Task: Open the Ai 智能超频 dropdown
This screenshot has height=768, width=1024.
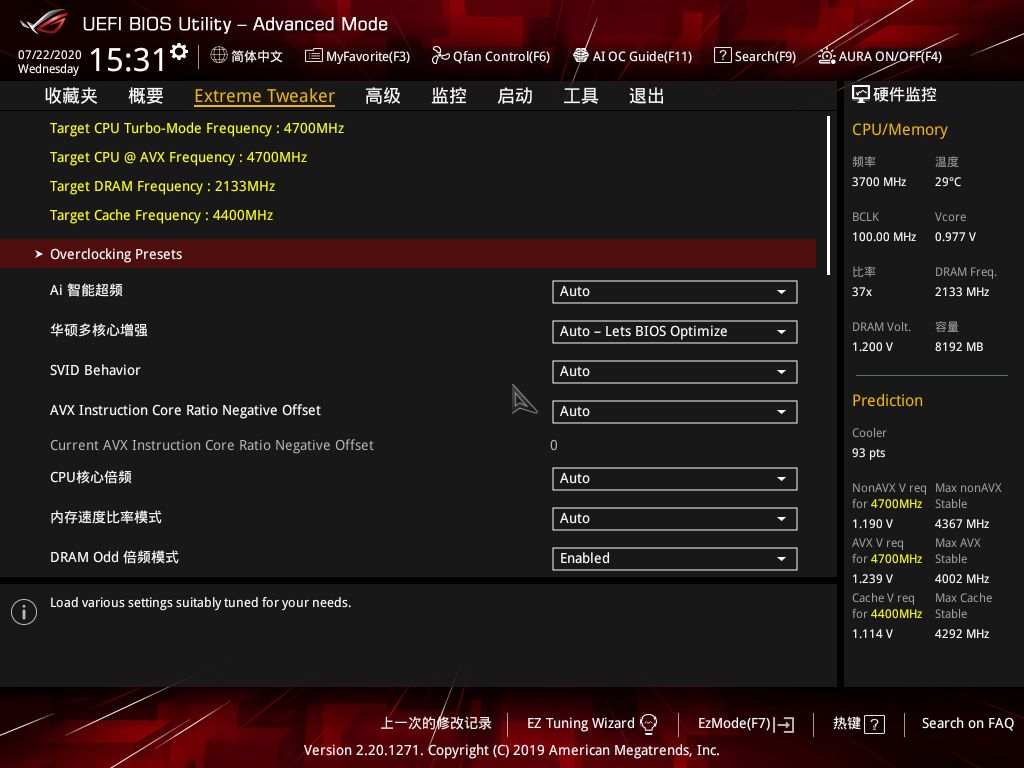Action: [x=674, y=292]
